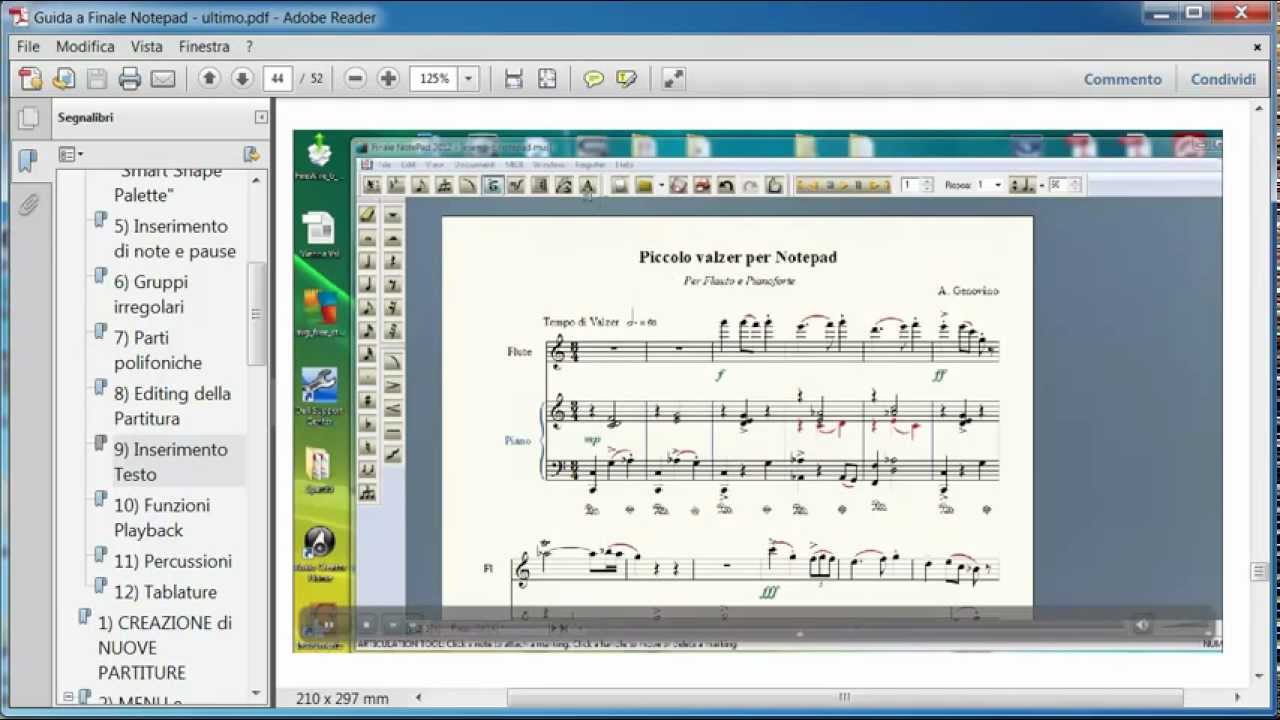This screenshot has height=720, width=1280.
Task: Click the document horizontal scrollbar thumb
Action: pyautogui.click(x=844, y=697)
